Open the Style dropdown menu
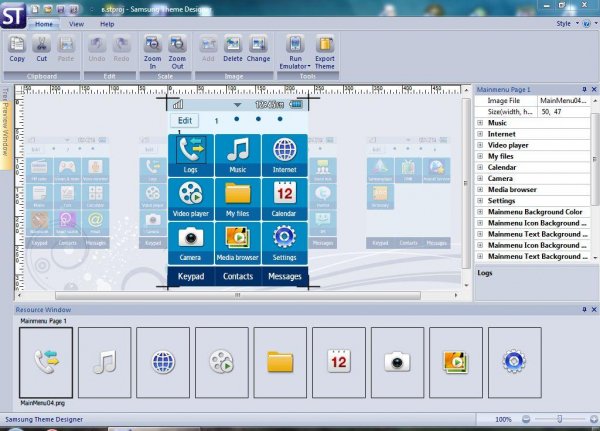This screenshot has height=431, width=600. pyautogui.click(x=568, y=24)
